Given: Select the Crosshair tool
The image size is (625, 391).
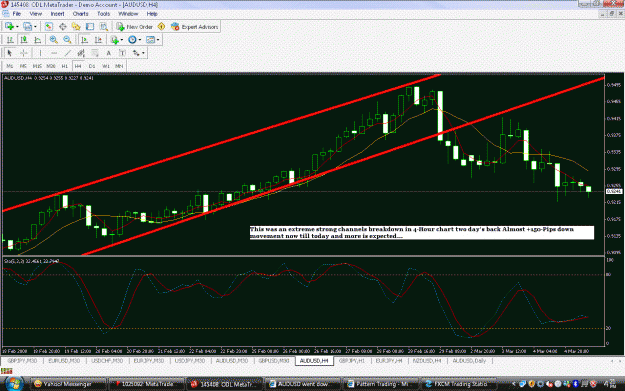Looking at the screenshot, I should (24, 53).
